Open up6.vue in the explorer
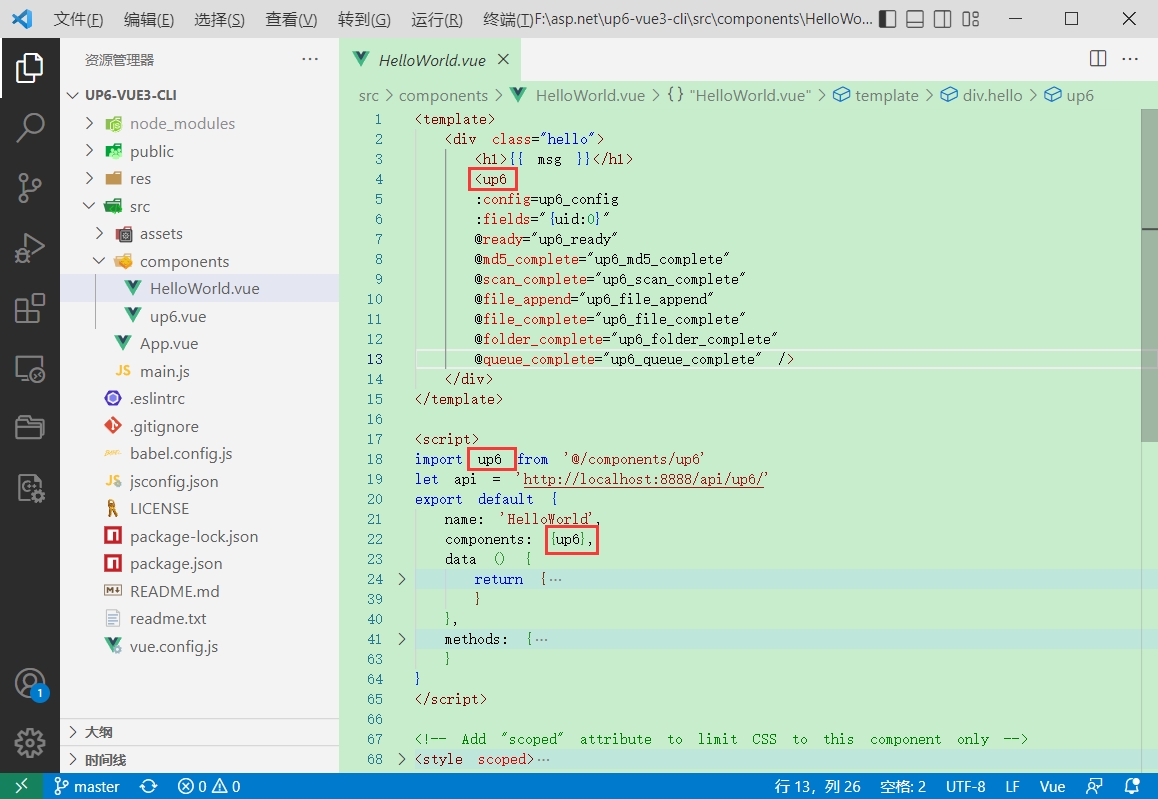This screenshot has width=1158, height=799. click(x=177, y=316)
